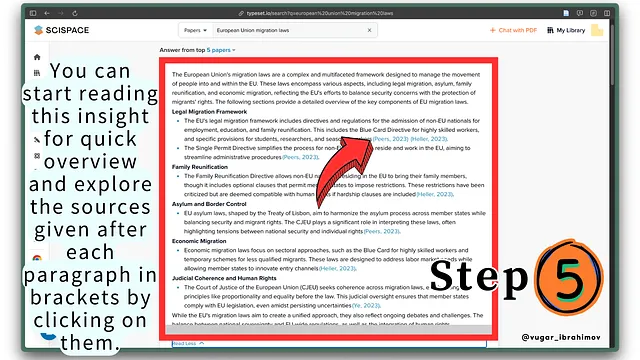The image size is (640, 360).
Task: Open the library icon in left sidebar
Action: click(37, 73)
